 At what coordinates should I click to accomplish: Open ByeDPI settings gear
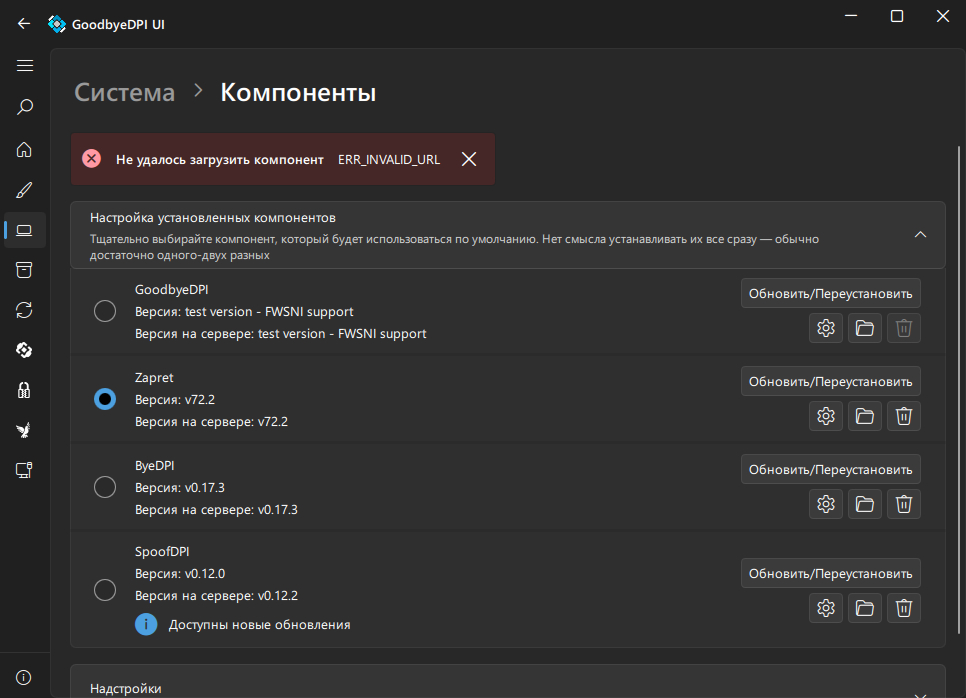[x=826, y=504]
